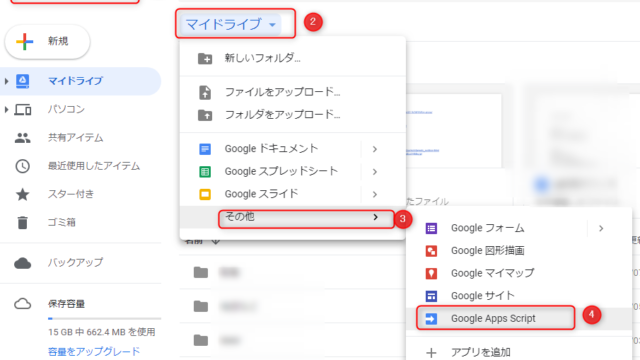Viewport: 640px width, 360px height.
Task: Expand the マイドライブ tree arrow in sidebar
Action: click(x=6, y=81)
